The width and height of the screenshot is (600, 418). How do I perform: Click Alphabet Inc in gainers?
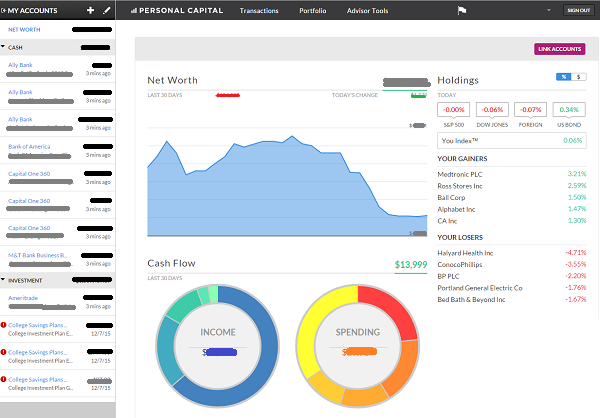tap(456, 209)
